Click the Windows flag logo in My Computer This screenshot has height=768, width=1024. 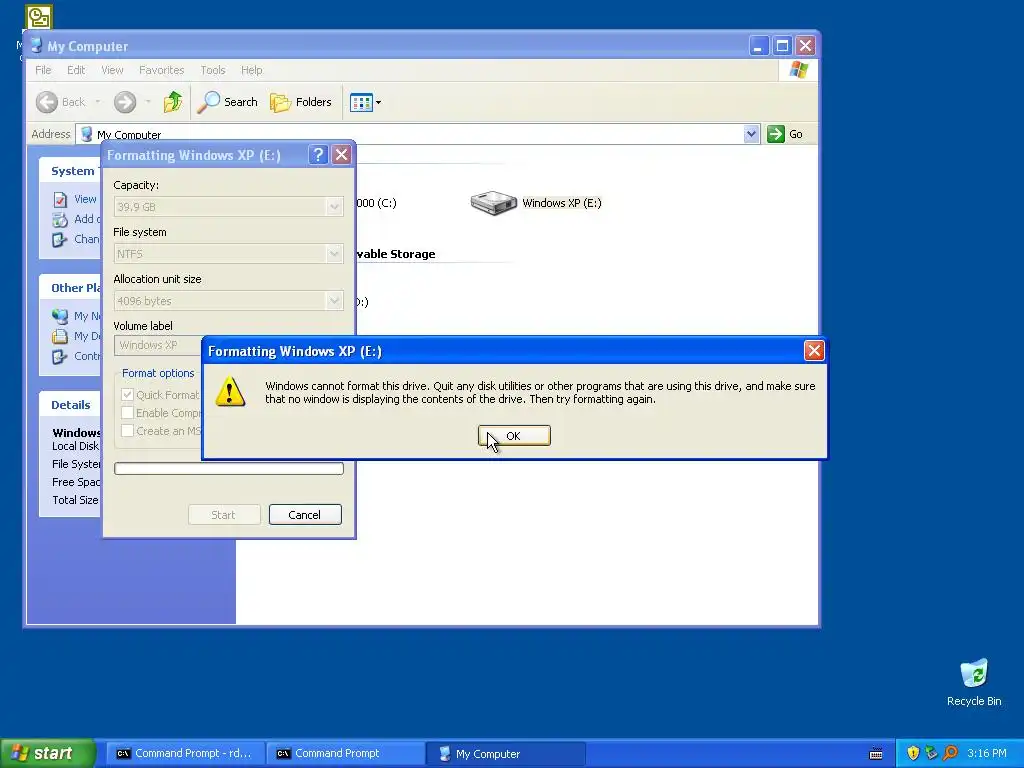pyautogui.click(x=799, y=70)
